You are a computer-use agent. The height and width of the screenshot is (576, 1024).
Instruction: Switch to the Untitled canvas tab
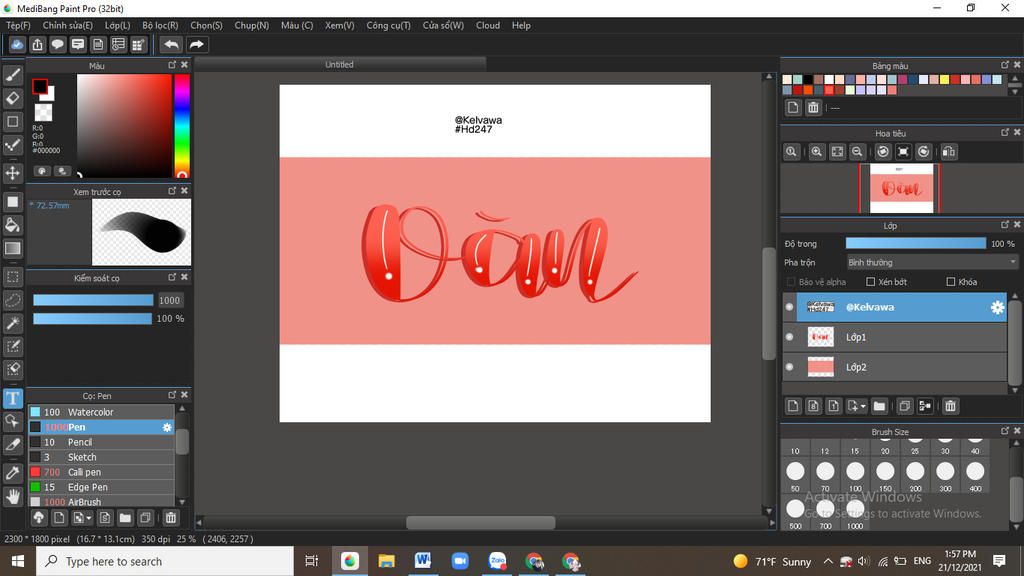pyautogui.click(x=340, y=64)
